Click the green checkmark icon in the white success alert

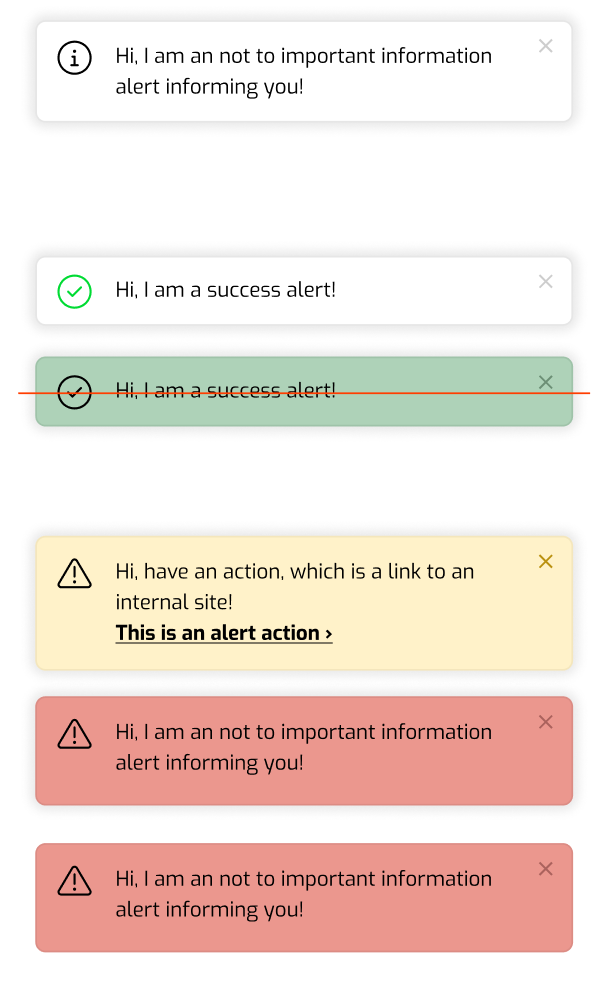tap(75, 291)
